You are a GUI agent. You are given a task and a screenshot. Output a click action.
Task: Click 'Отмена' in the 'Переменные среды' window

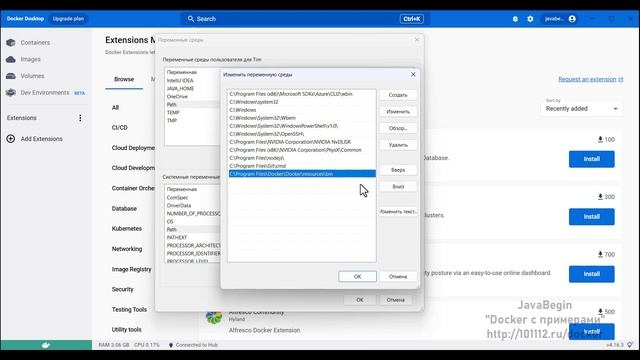(396, 300)
